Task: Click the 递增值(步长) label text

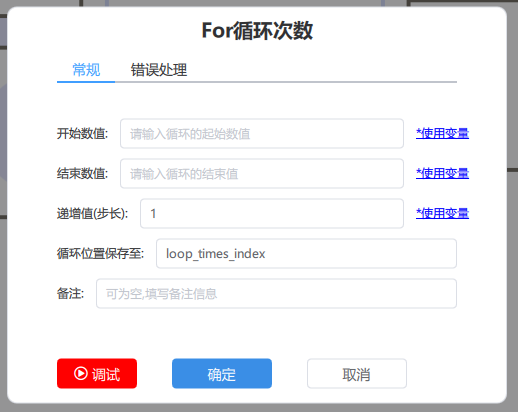Action: [x=92, y=214]
